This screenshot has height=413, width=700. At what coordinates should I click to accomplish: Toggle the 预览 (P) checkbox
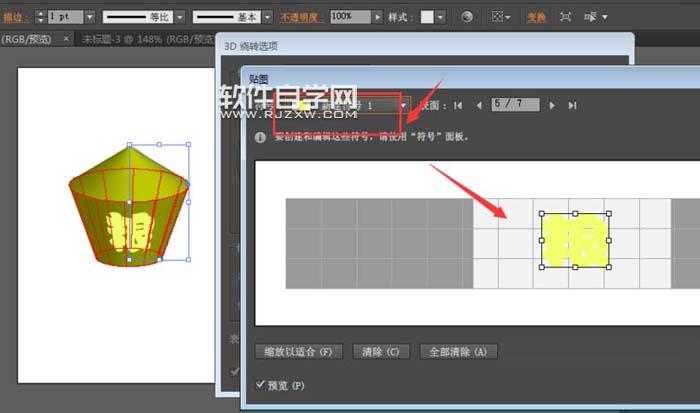tap(260, 385)
